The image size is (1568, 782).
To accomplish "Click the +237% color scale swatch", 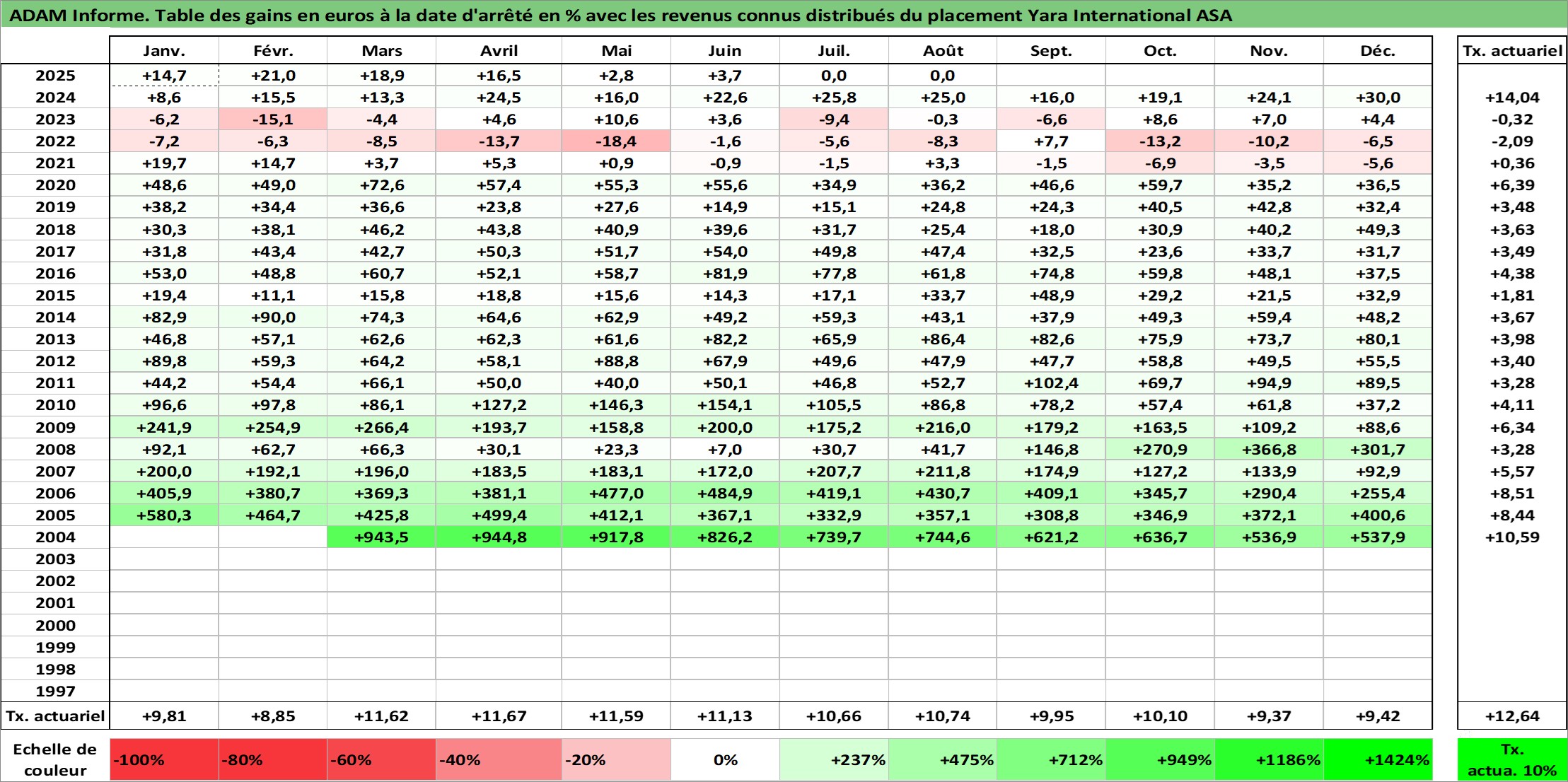I will [x=834, y=760].
